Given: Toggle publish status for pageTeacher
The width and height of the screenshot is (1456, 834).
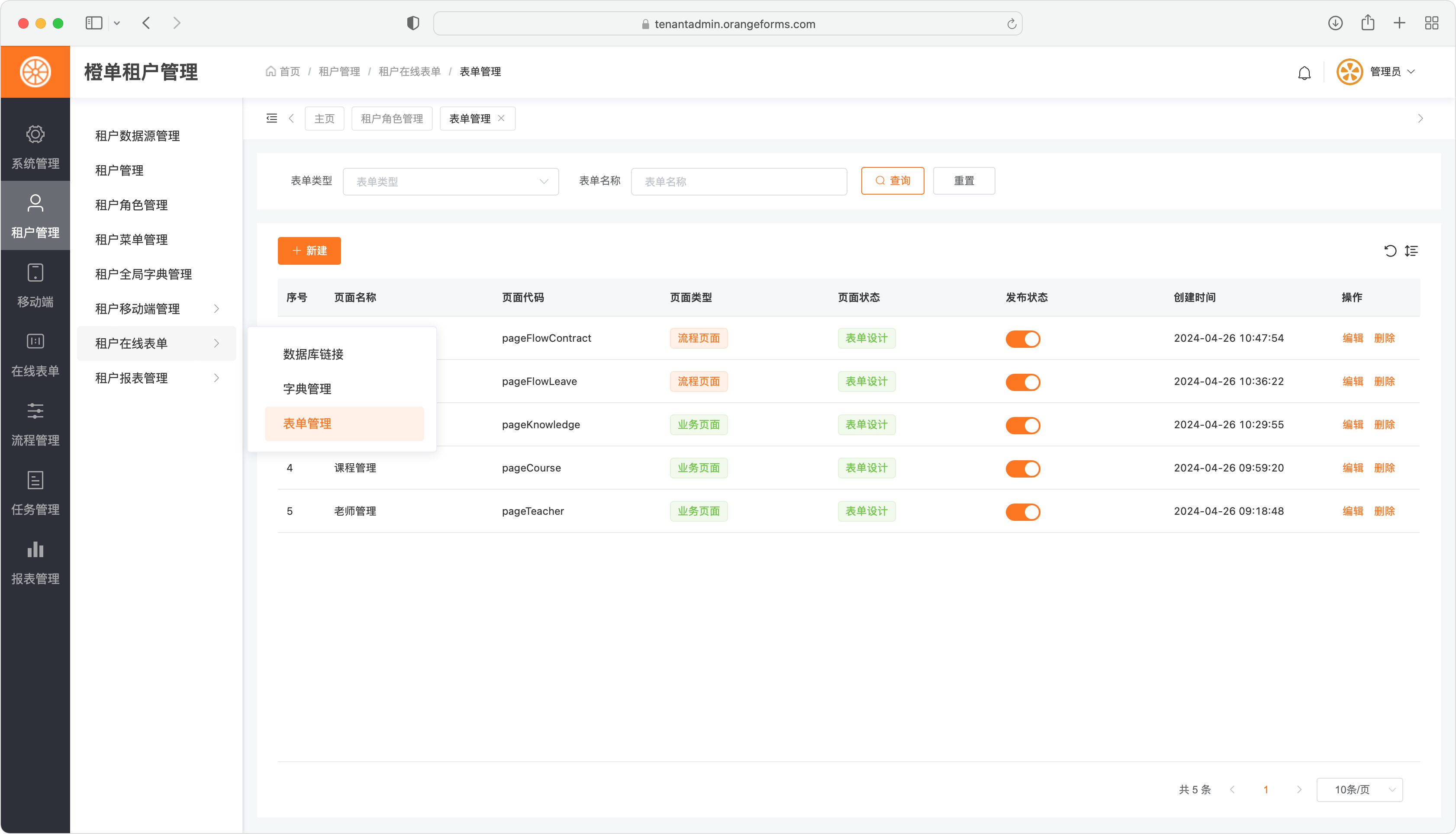Looking at the screenshot, I should click(x=1023, y=512).
